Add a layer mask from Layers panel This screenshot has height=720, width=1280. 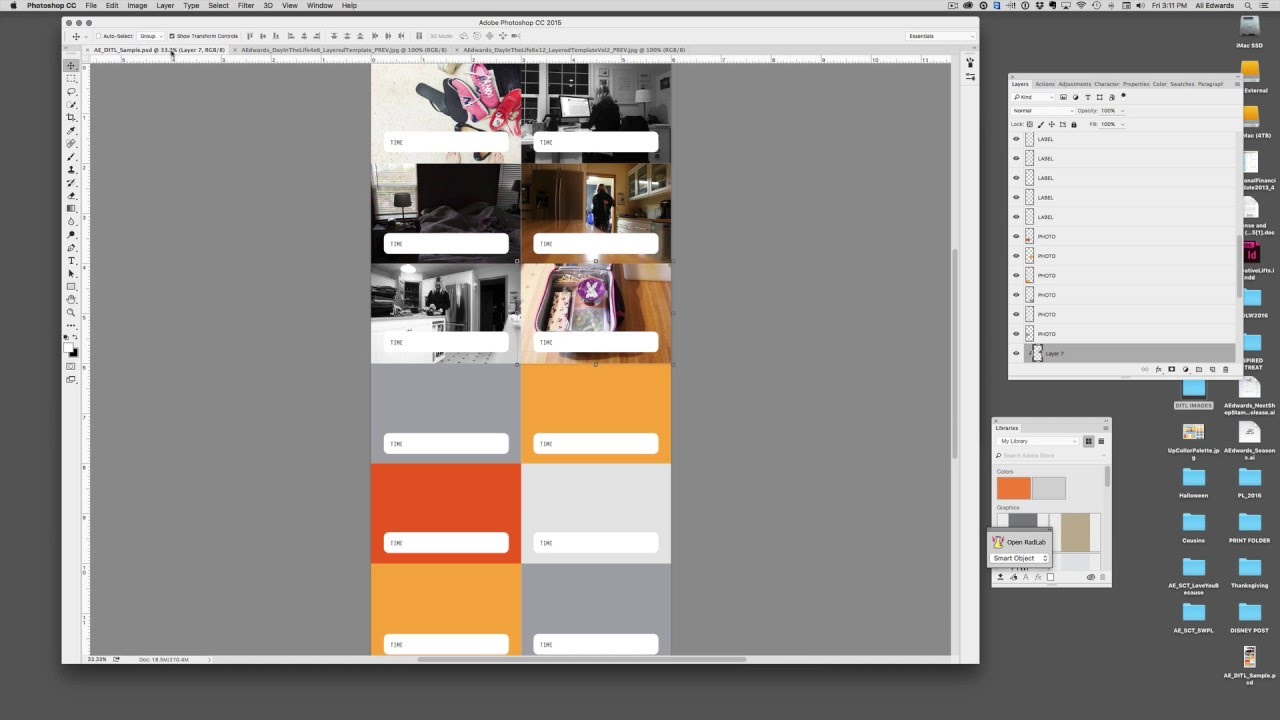[x=1172, y=369]
